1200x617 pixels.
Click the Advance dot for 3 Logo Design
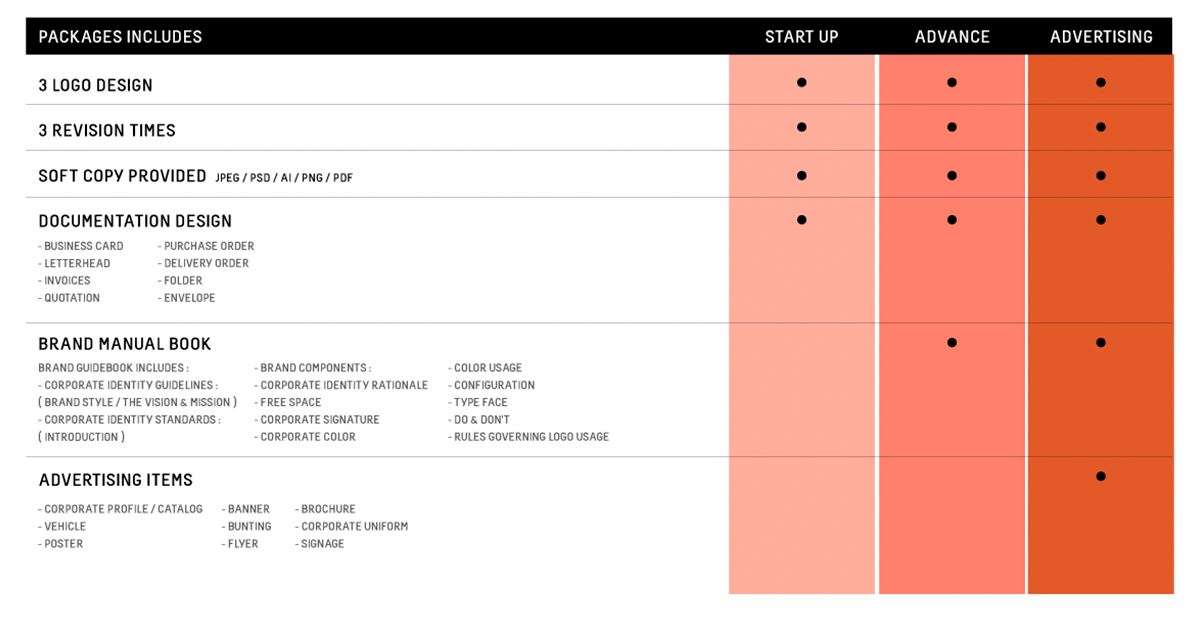(x=952, y=83)
